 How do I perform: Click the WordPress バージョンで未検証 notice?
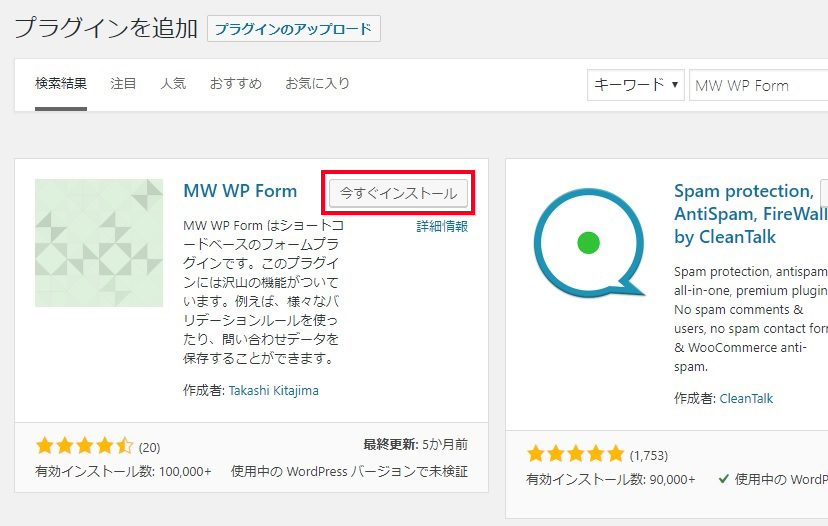point(350,471)
